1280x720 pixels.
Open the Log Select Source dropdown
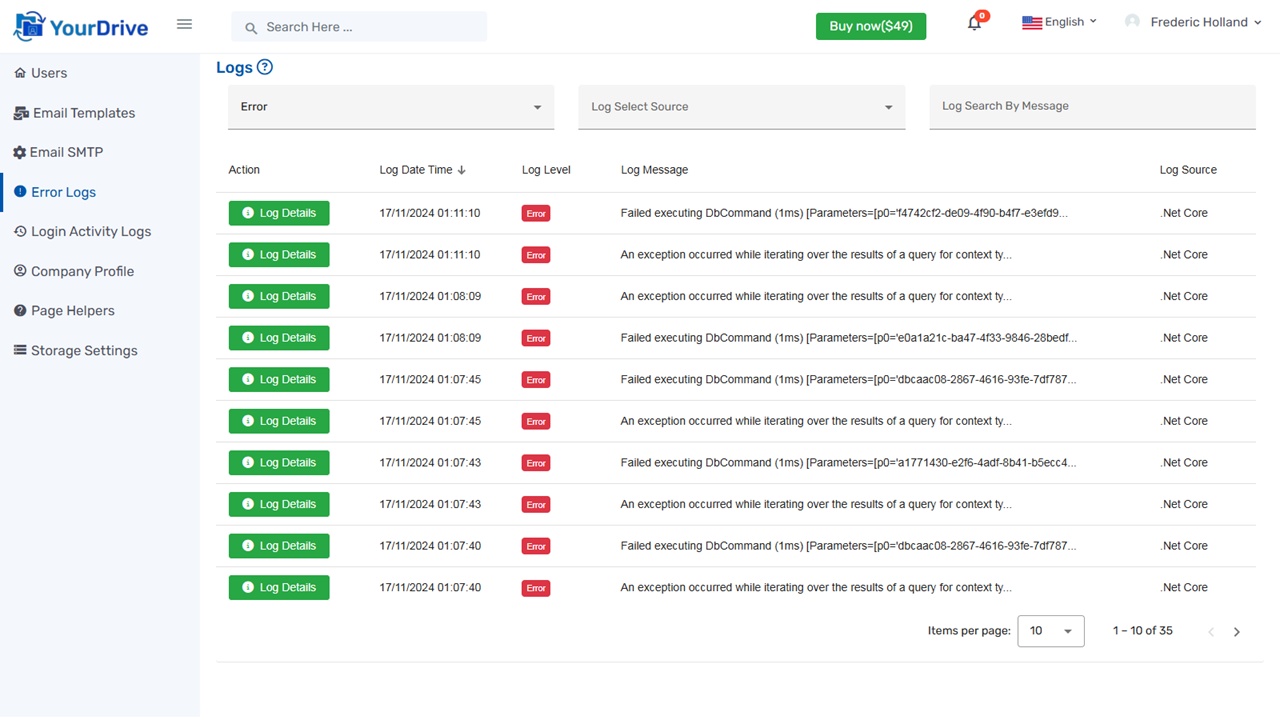(x=740, y=107)
